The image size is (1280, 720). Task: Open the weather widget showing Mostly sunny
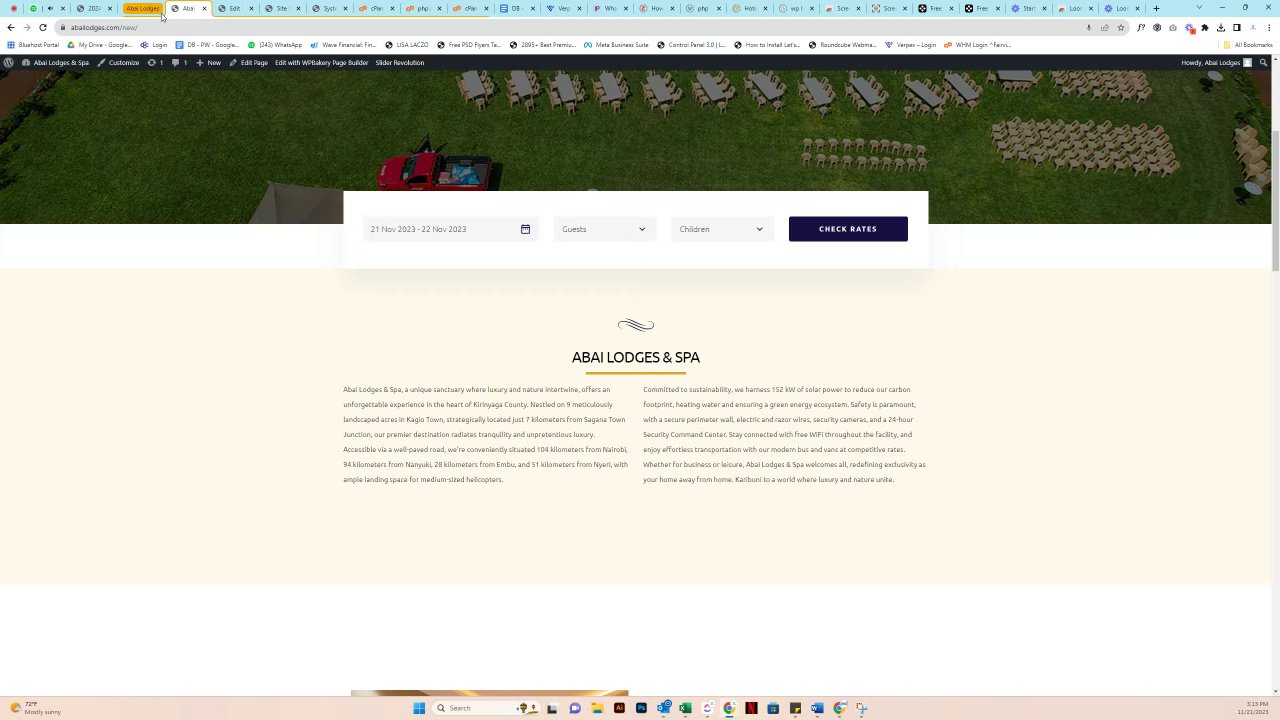(36, 708)
